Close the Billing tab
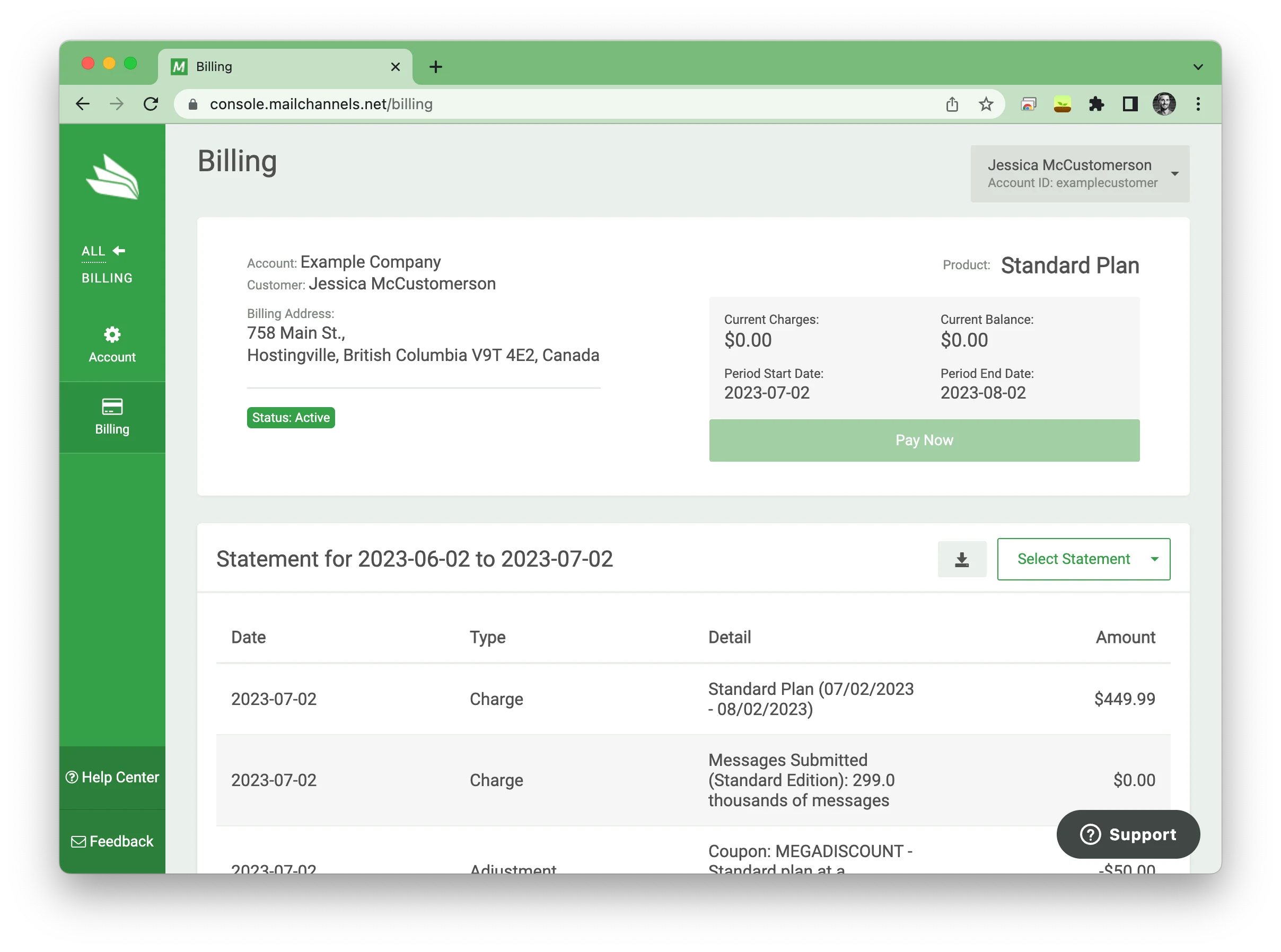Viewport: 1281px width, 952px height. pyautogui.click(x=395, y=67)
